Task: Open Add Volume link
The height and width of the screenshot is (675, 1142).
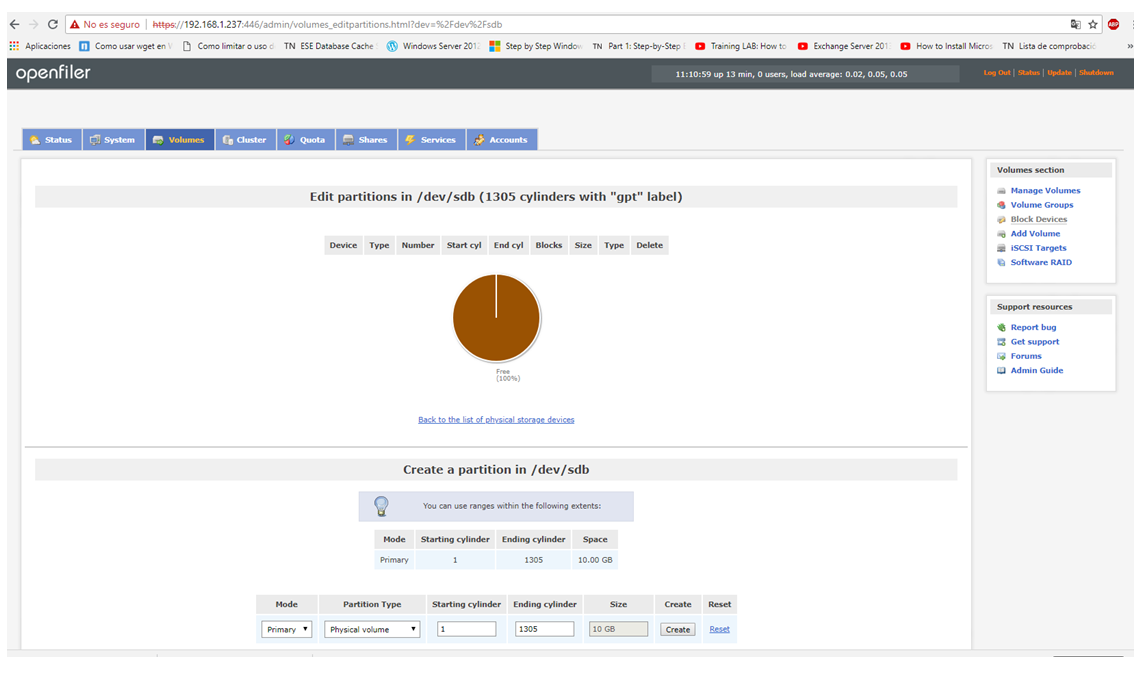Action: [x=1035, y=234]
